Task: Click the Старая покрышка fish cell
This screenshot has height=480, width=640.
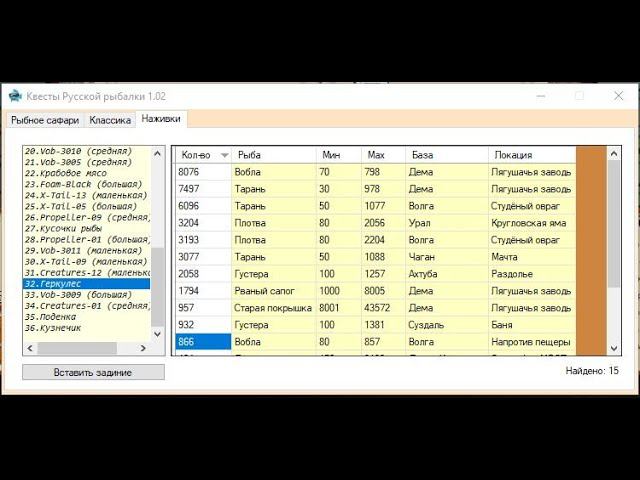Action: [274, 308]
